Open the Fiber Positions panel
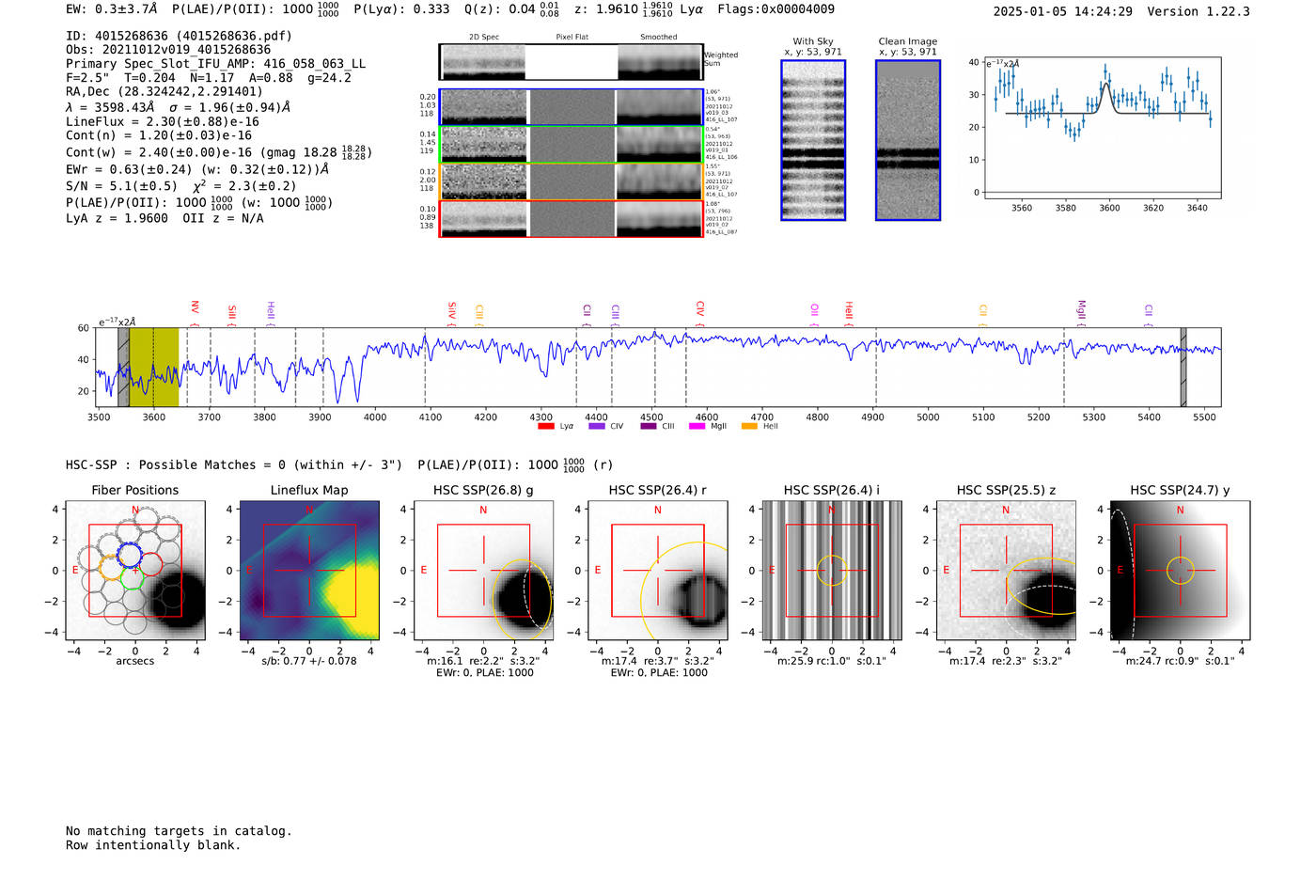1316x896 pixels. click(x=135, y=571)
